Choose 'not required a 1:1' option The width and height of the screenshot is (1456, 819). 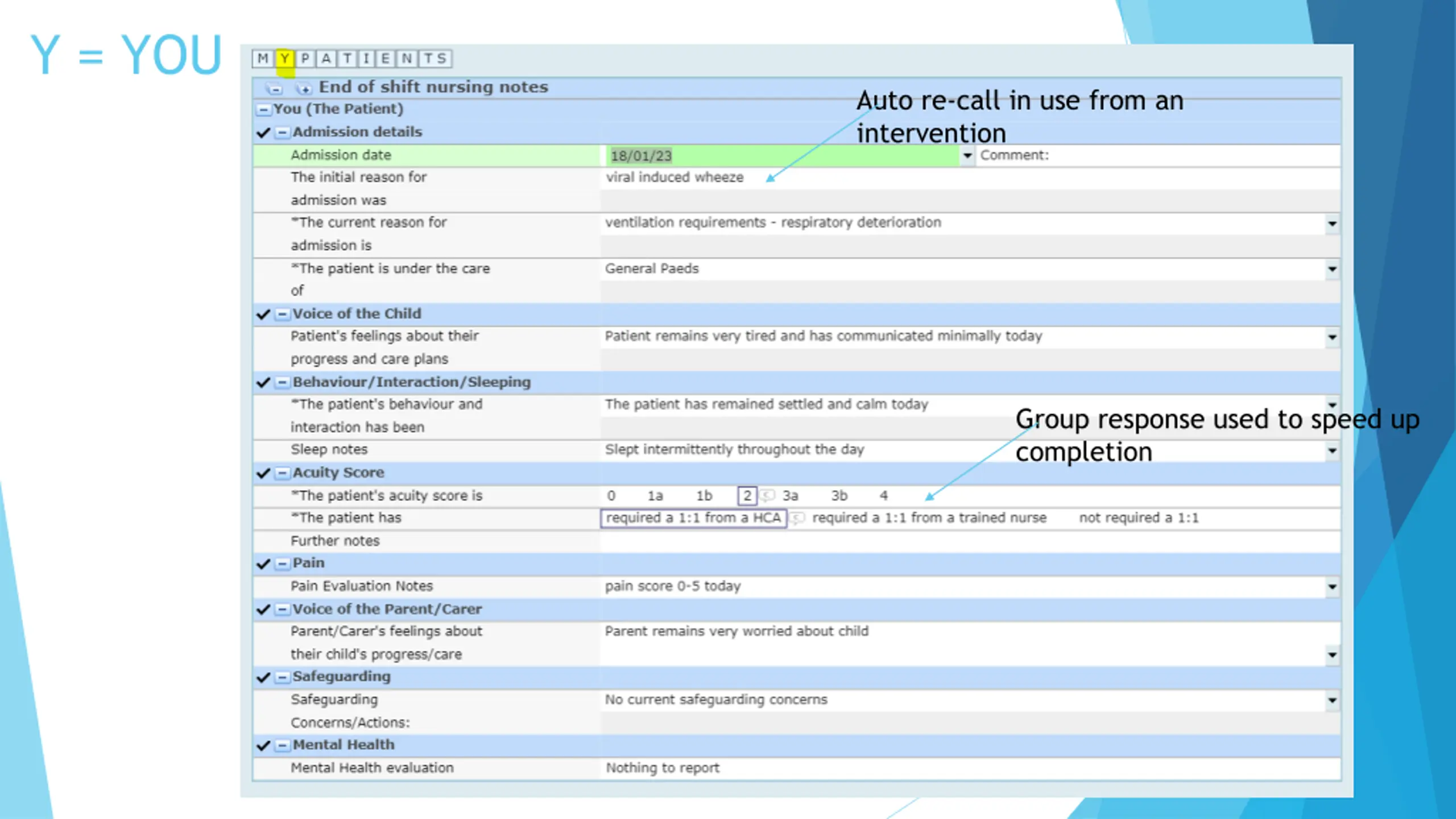click(x=1139, y=518)
